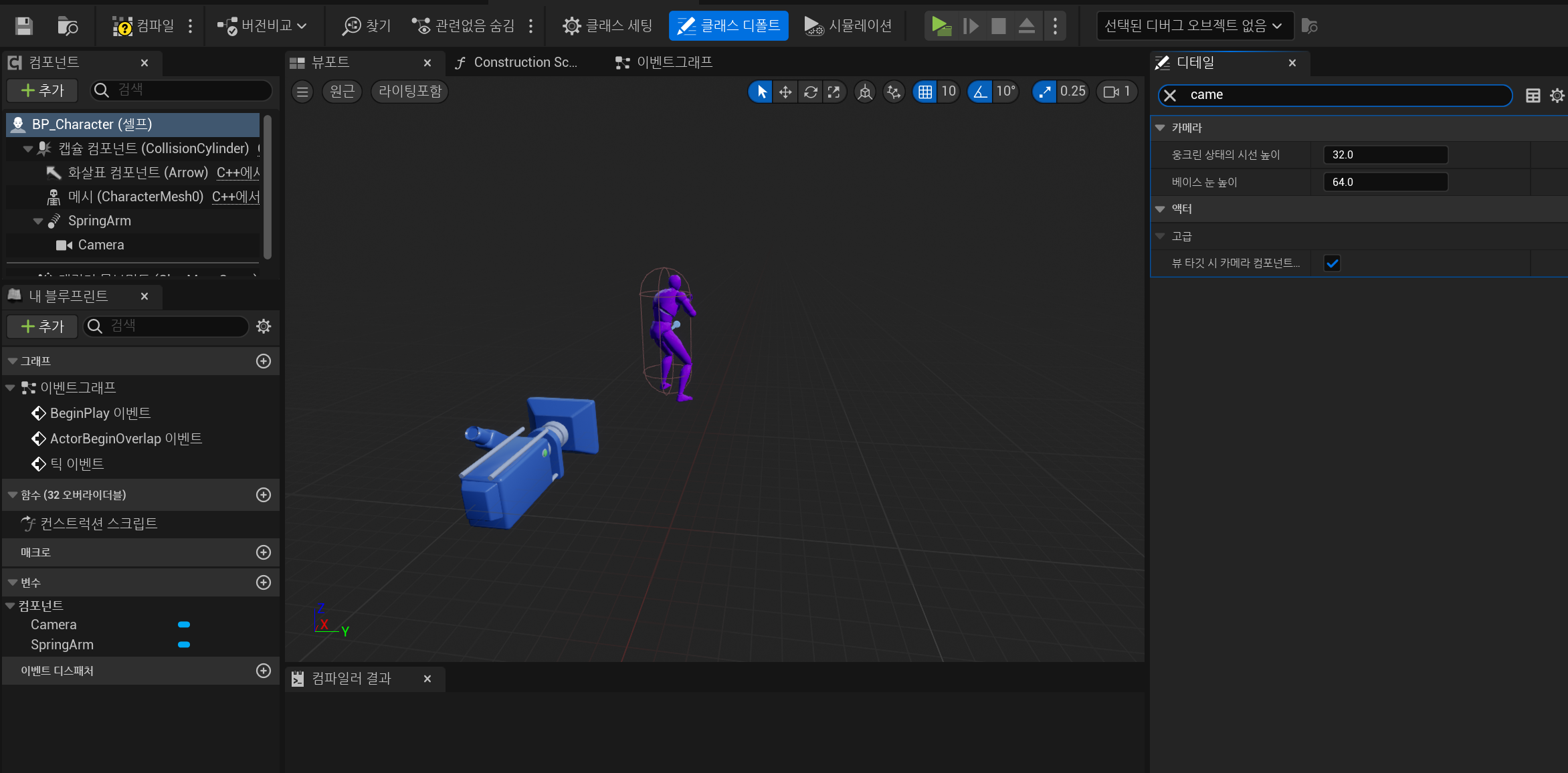Viewport: 1568px width, 773px height.
Task: Open the debug object dropdown
Action: (x=1195, y=26)
